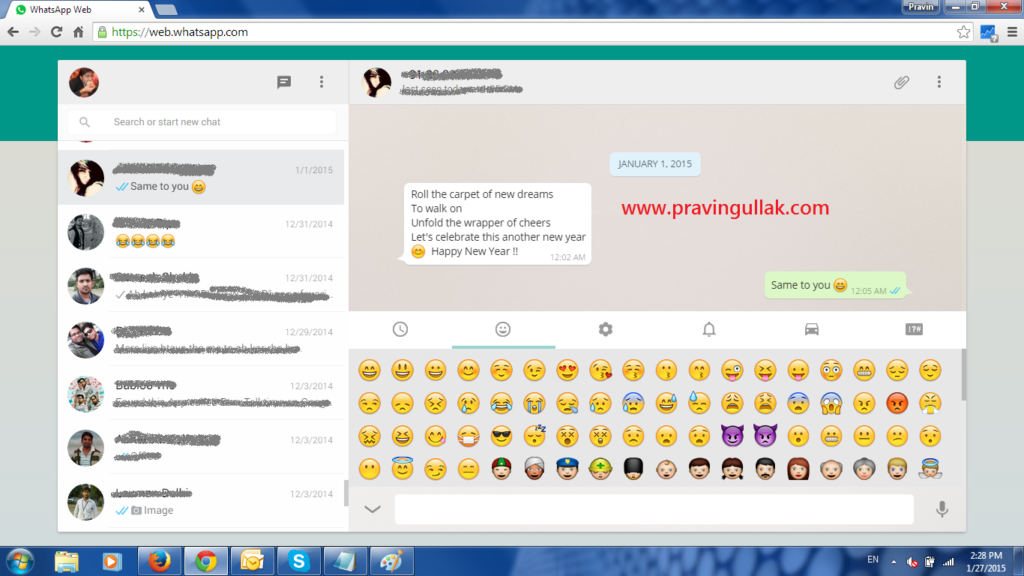Open car travel emoji tab
The width and height of the screenshot is (1024, 576).
click(812, 329)
